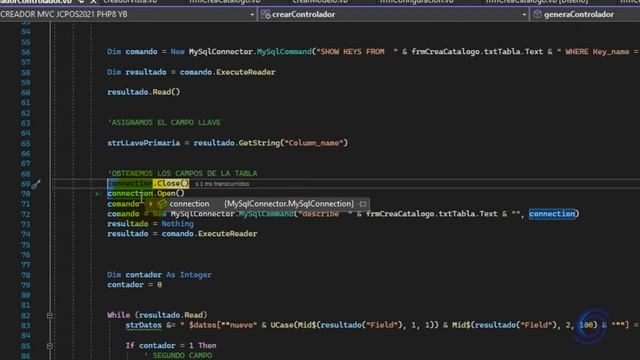Viewport: 640px width, 360px height.
Task: Click the object icon in the connection DataTip
Action: (162, 204)
